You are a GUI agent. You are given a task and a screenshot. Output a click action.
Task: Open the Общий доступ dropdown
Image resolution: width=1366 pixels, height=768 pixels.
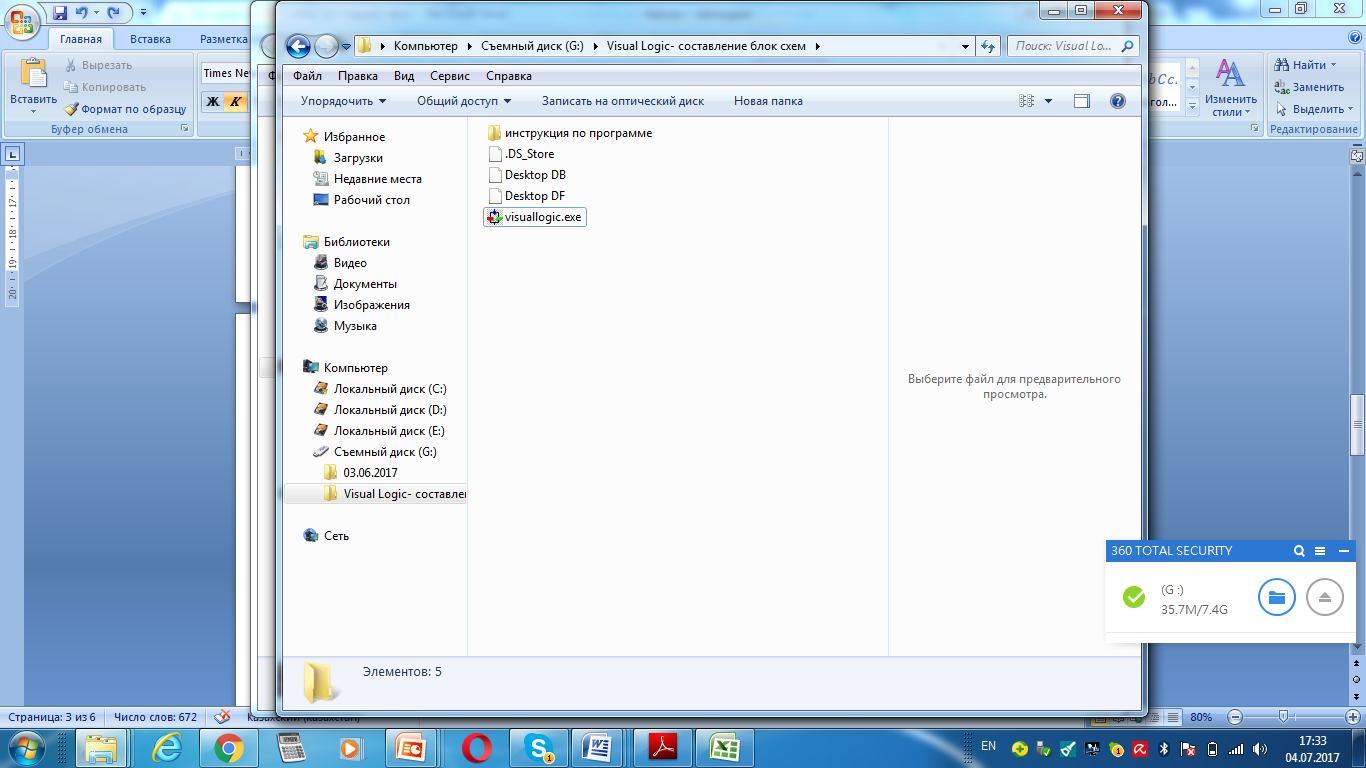coord(464,101)
